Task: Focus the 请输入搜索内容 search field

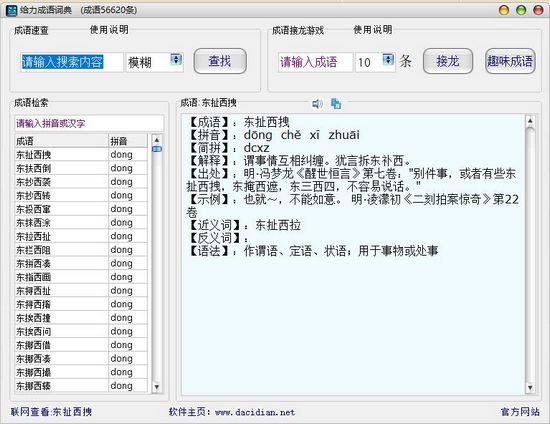Action: point(72,62)
